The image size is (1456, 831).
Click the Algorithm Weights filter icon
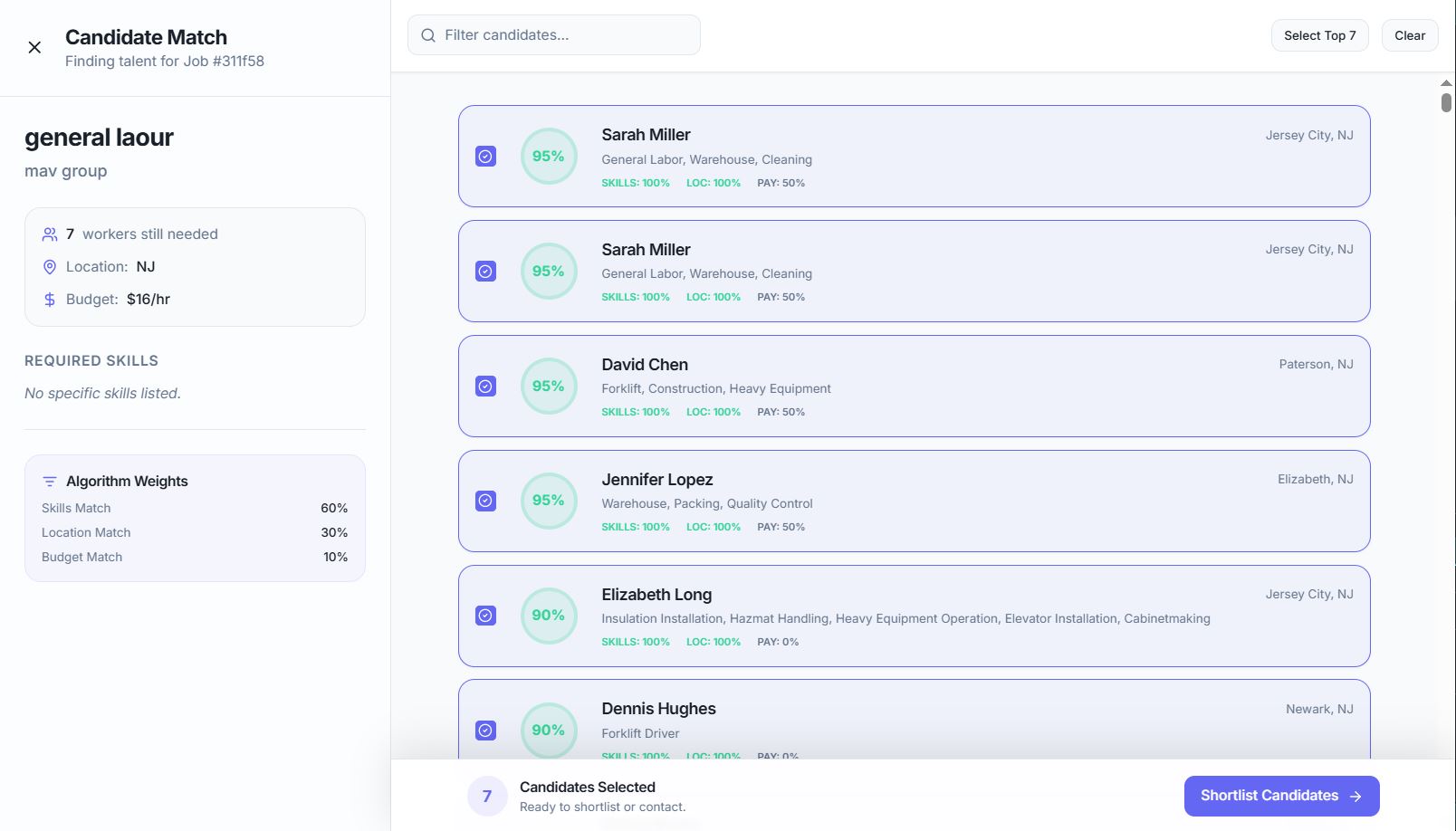point(52,481)
